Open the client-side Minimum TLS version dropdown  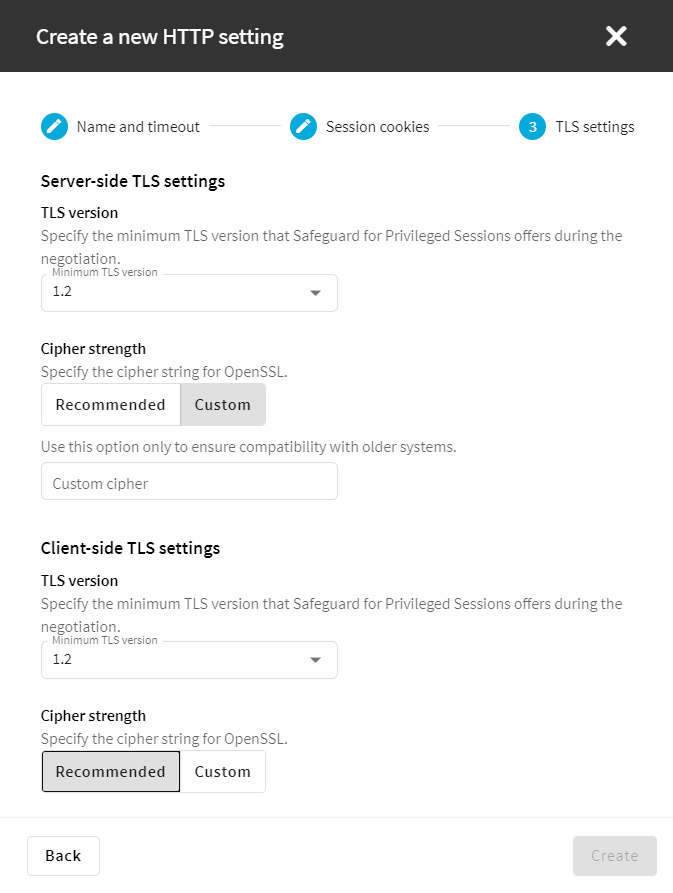[x=180, y=660]
